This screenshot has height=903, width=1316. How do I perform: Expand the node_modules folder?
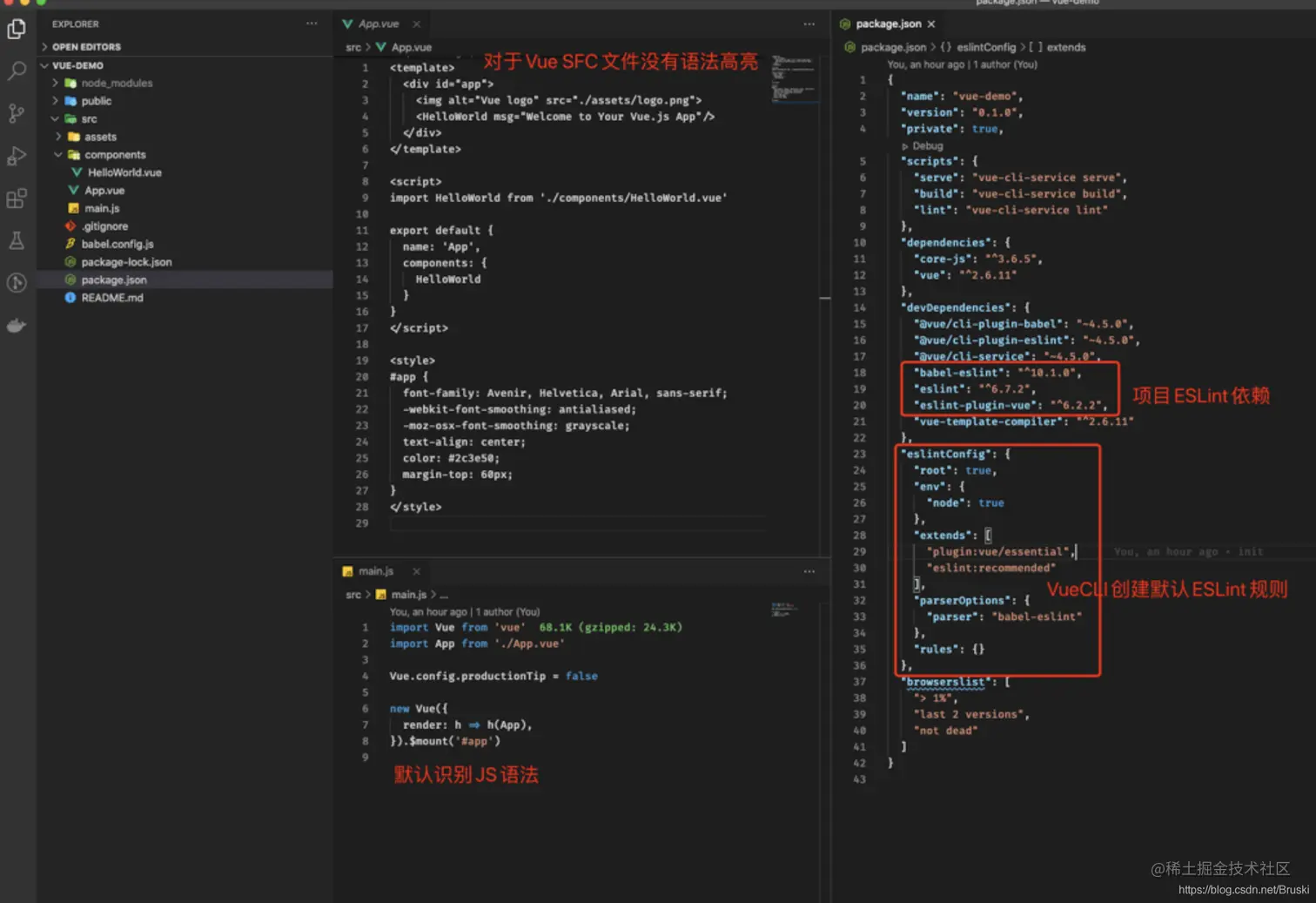tap(117, 83)
